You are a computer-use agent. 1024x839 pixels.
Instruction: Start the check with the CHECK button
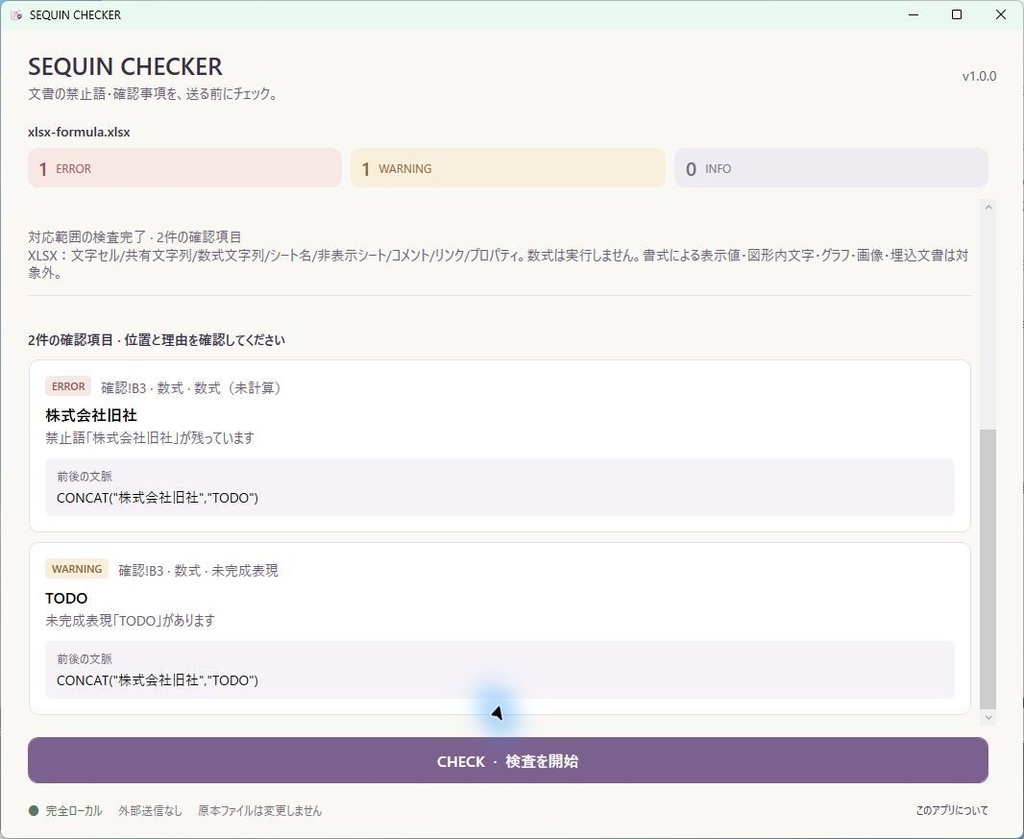click(x=507, y=761)
